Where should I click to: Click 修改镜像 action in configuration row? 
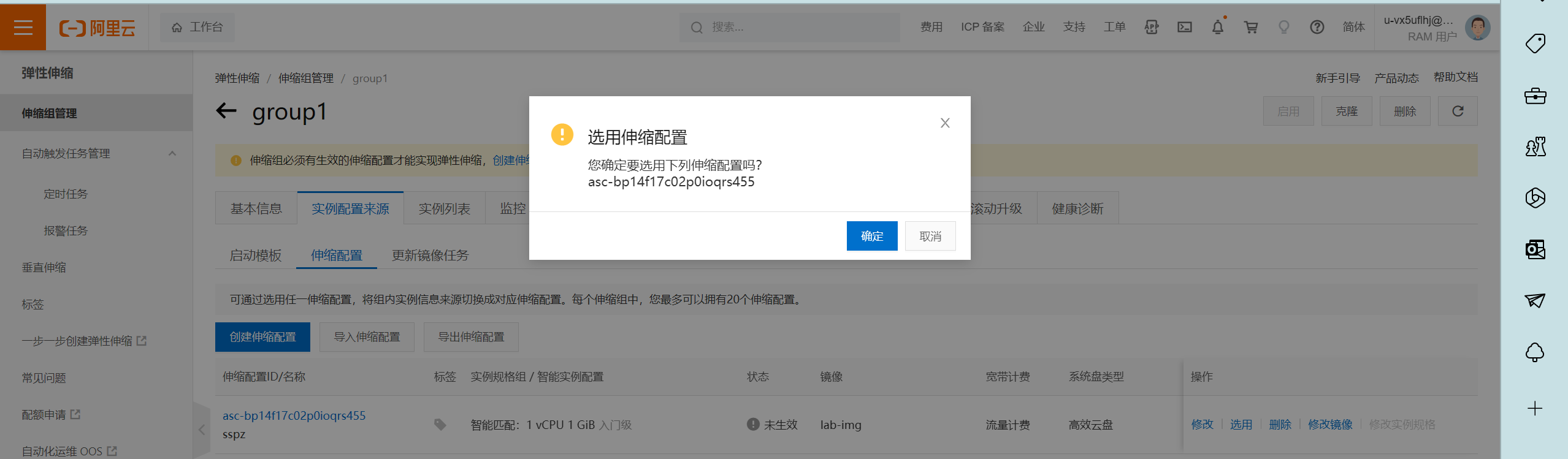click(x=1330, y=424)
